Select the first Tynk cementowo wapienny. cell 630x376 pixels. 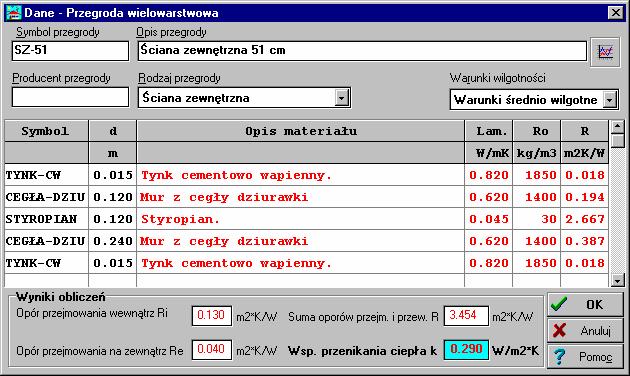(x=301, y=175)
